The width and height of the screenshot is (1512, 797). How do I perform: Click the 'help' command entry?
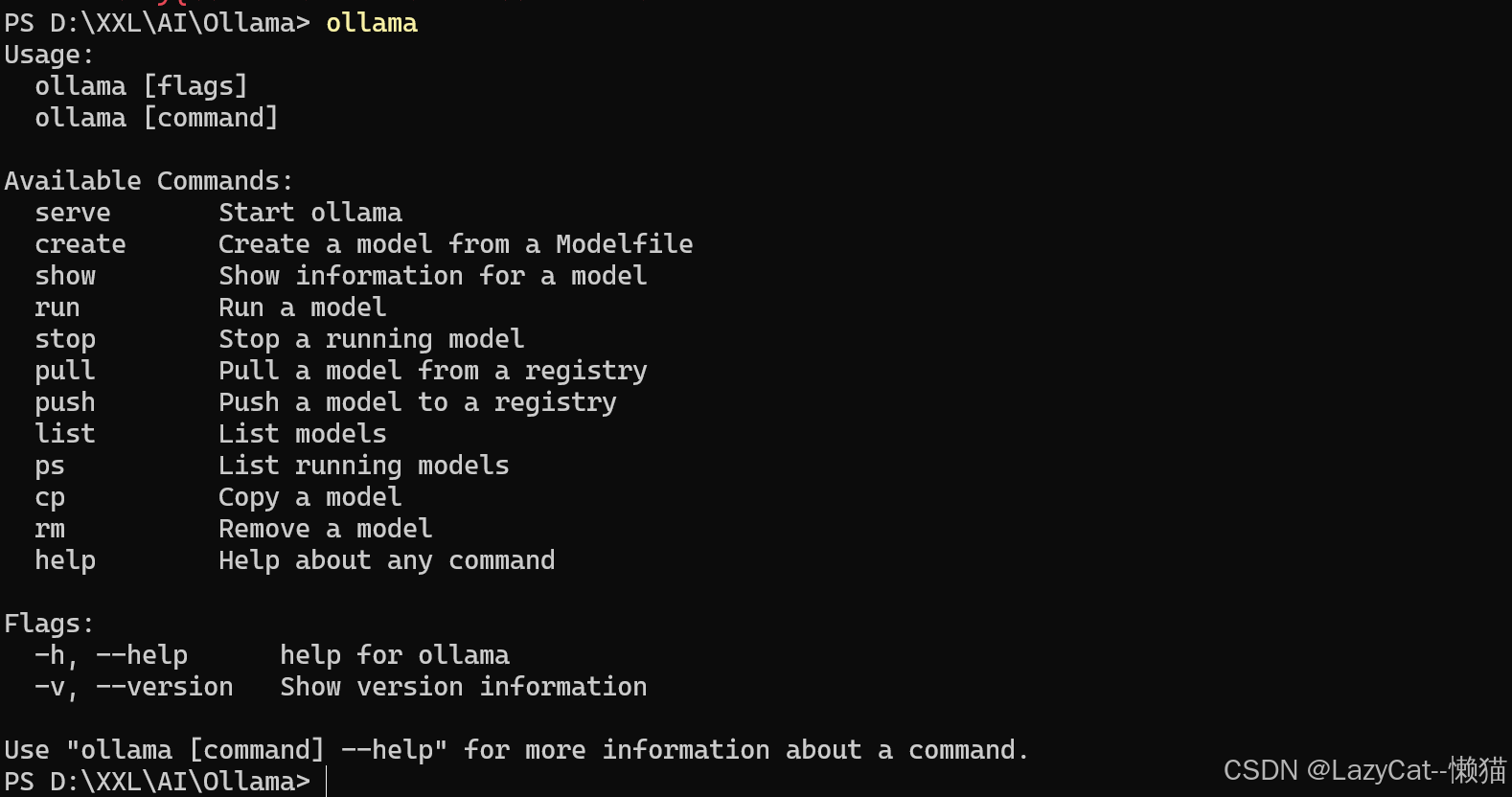65,561
